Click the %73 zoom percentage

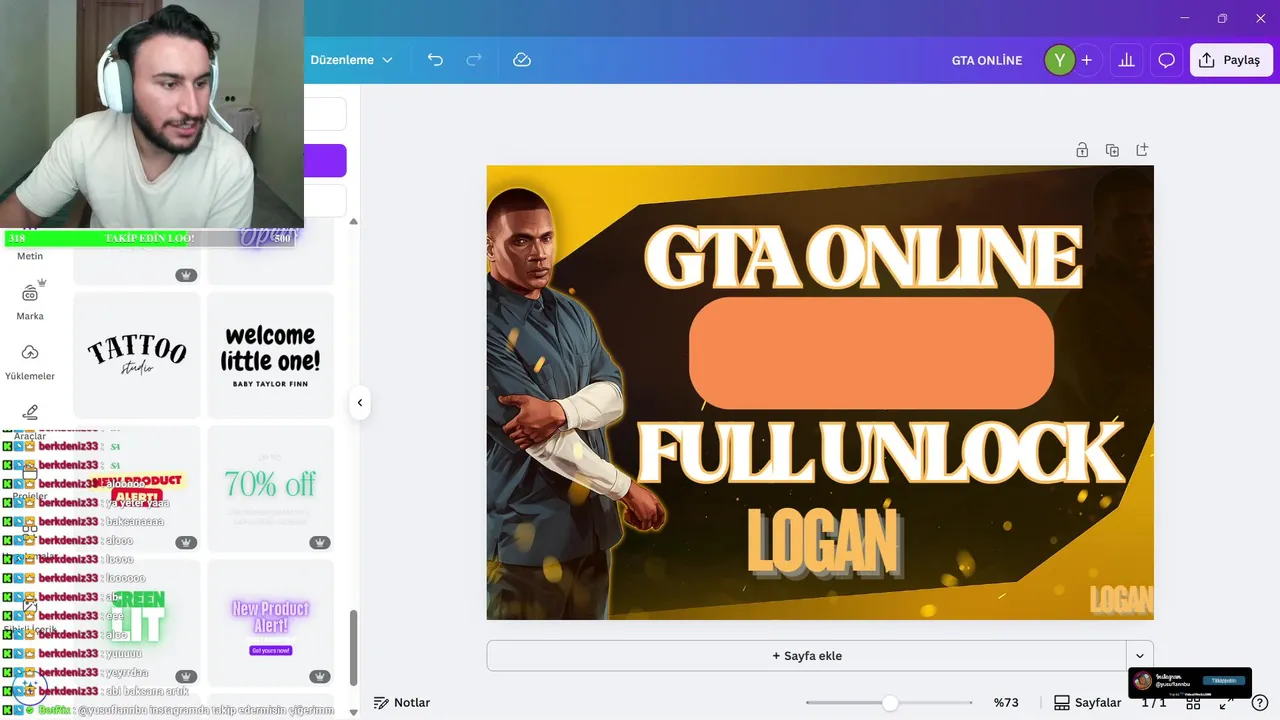tap(1006, 703)
